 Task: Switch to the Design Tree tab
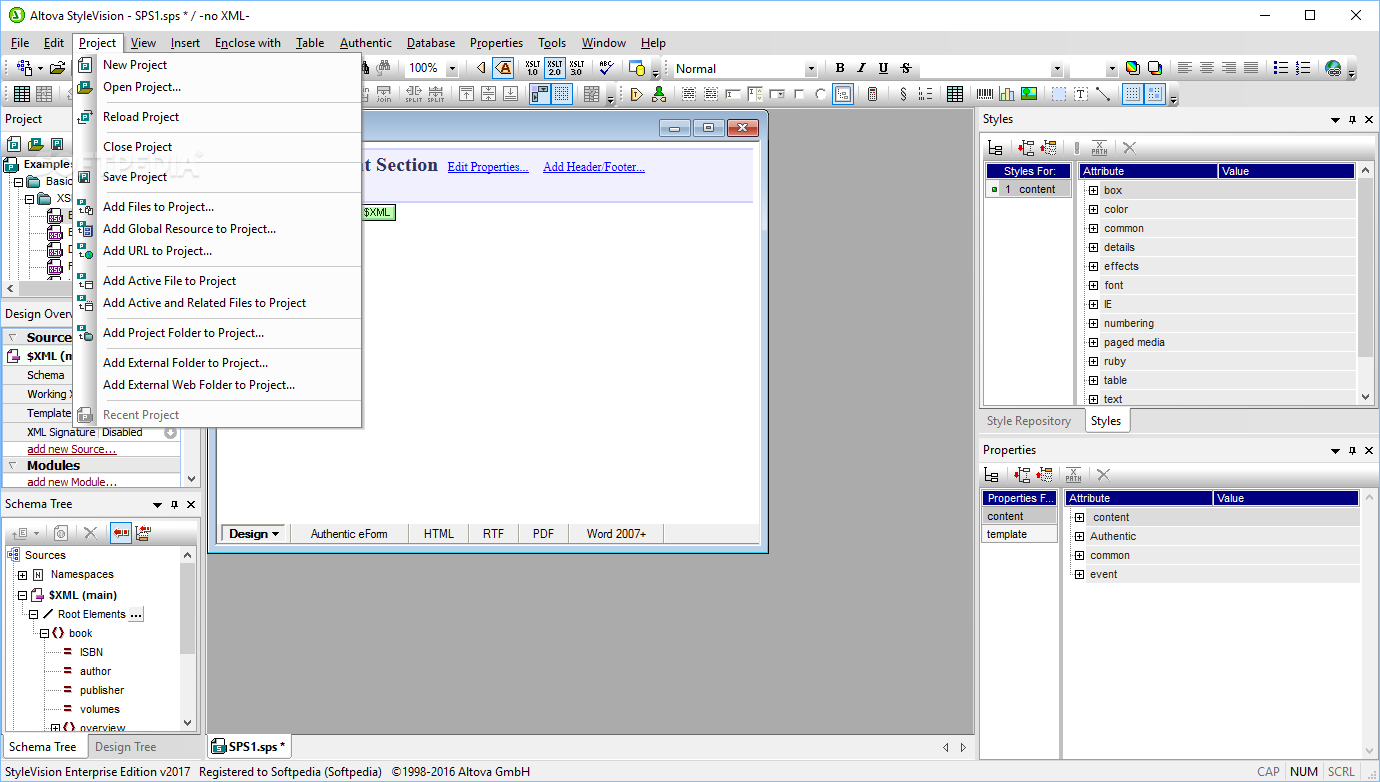coord(125,747)
